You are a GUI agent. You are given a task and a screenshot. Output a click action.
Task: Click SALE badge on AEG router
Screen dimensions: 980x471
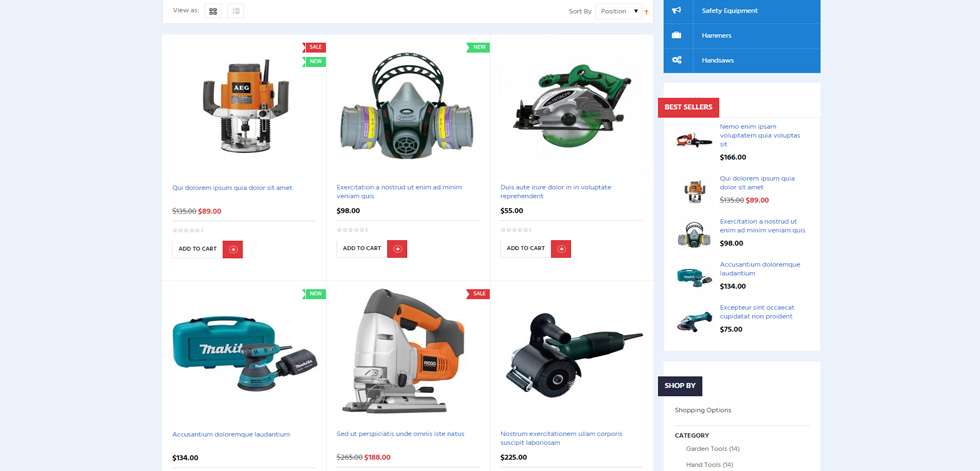tap(314, 47)
